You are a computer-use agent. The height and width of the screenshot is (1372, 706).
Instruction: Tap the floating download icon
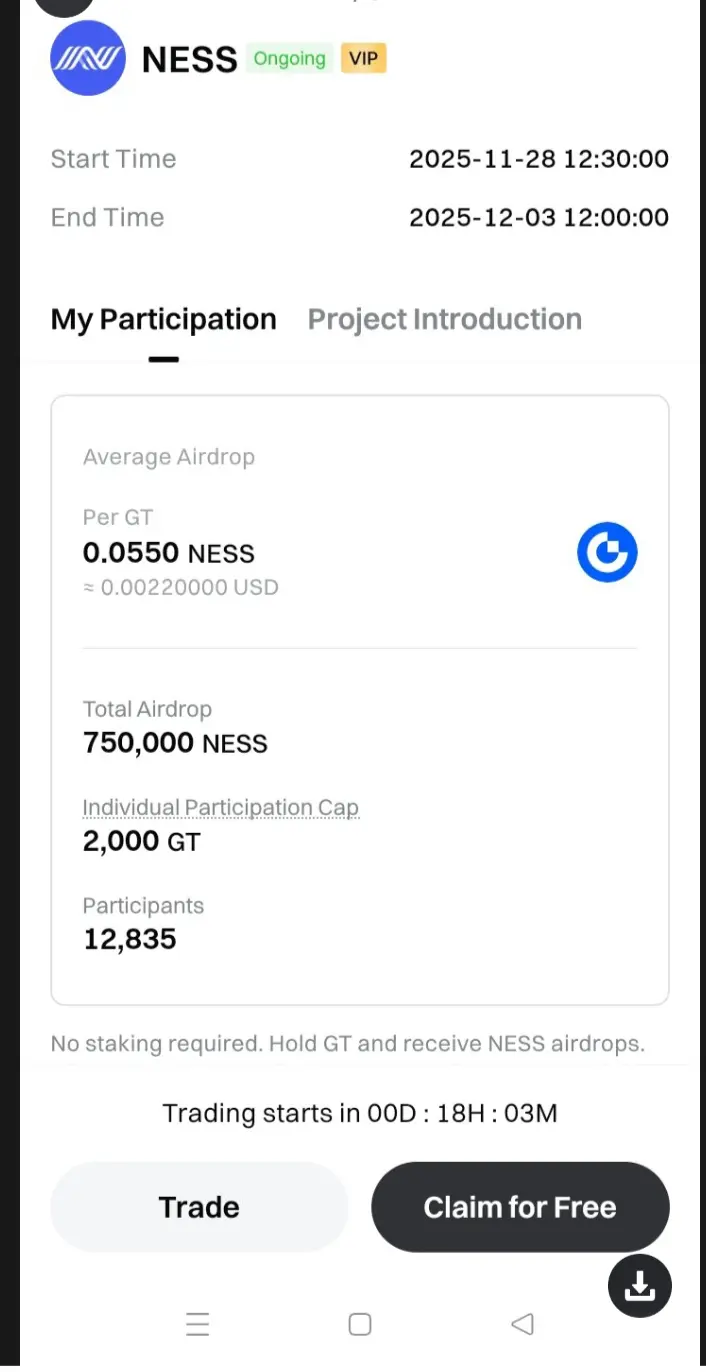[640, 1286]
